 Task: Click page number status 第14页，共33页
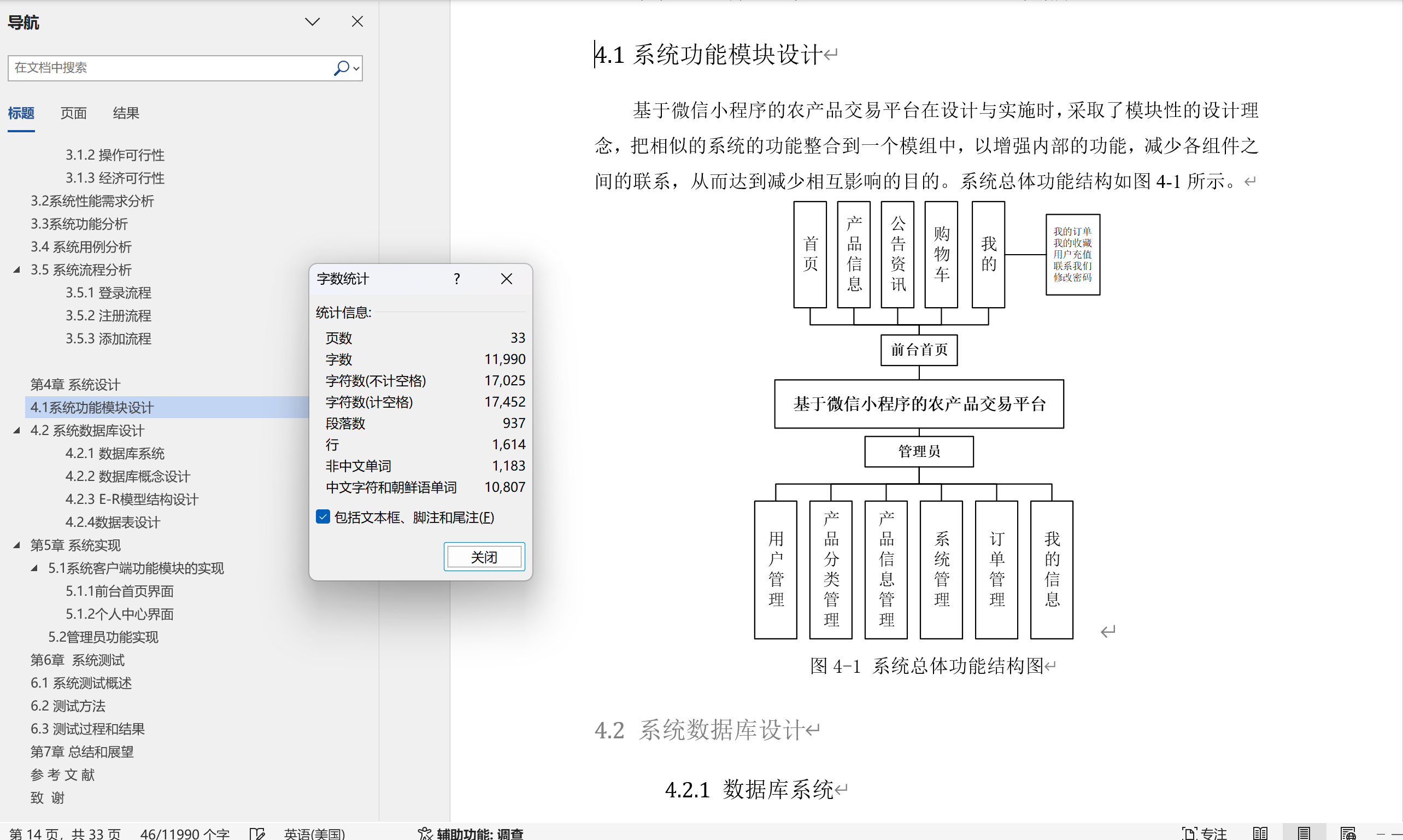65,833
